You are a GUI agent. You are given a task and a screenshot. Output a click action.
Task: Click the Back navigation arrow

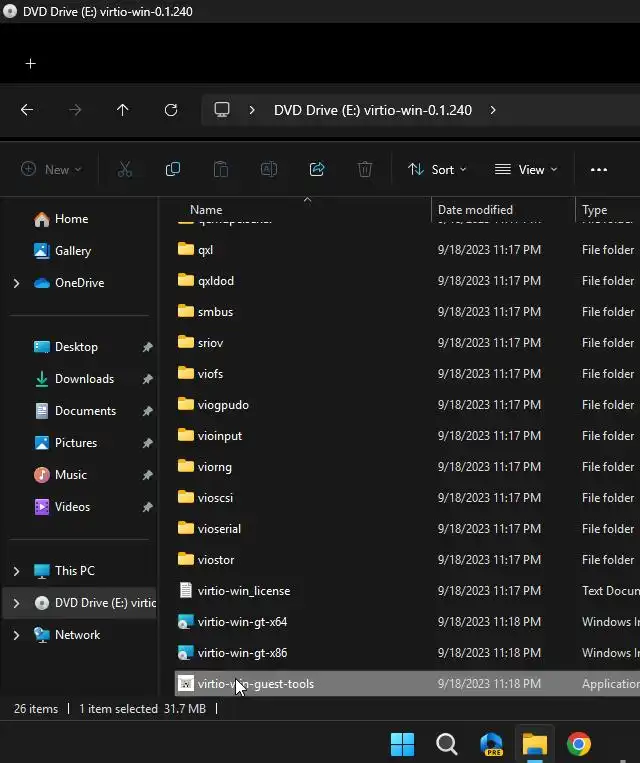click(27, 110)
